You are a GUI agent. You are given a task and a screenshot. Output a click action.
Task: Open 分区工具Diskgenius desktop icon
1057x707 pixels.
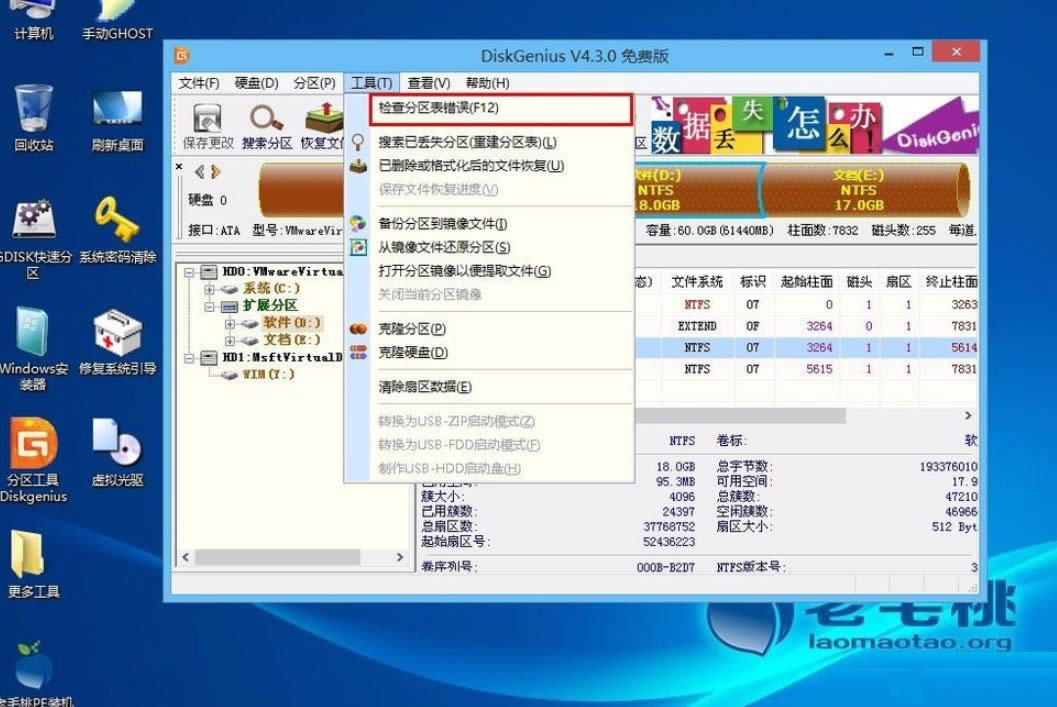point(33,460)
